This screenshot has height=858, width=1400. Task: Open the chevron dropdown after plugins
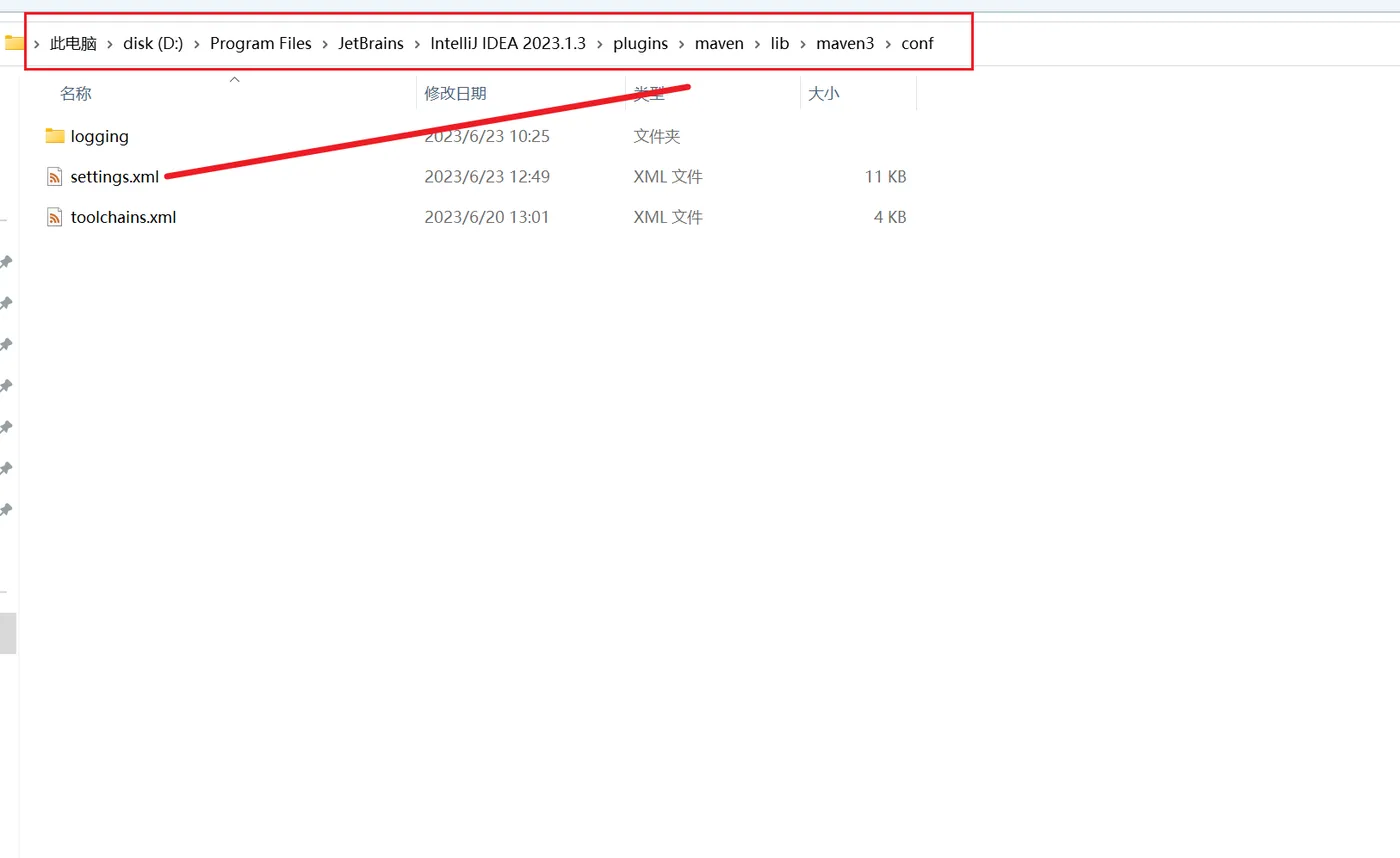click(682, 44)
